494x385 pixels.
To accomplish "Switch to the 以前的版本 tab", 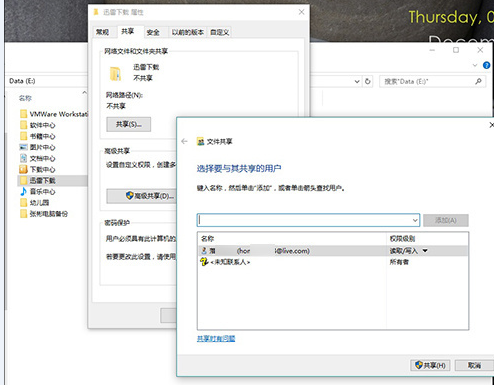I will (x=188, y=32).
